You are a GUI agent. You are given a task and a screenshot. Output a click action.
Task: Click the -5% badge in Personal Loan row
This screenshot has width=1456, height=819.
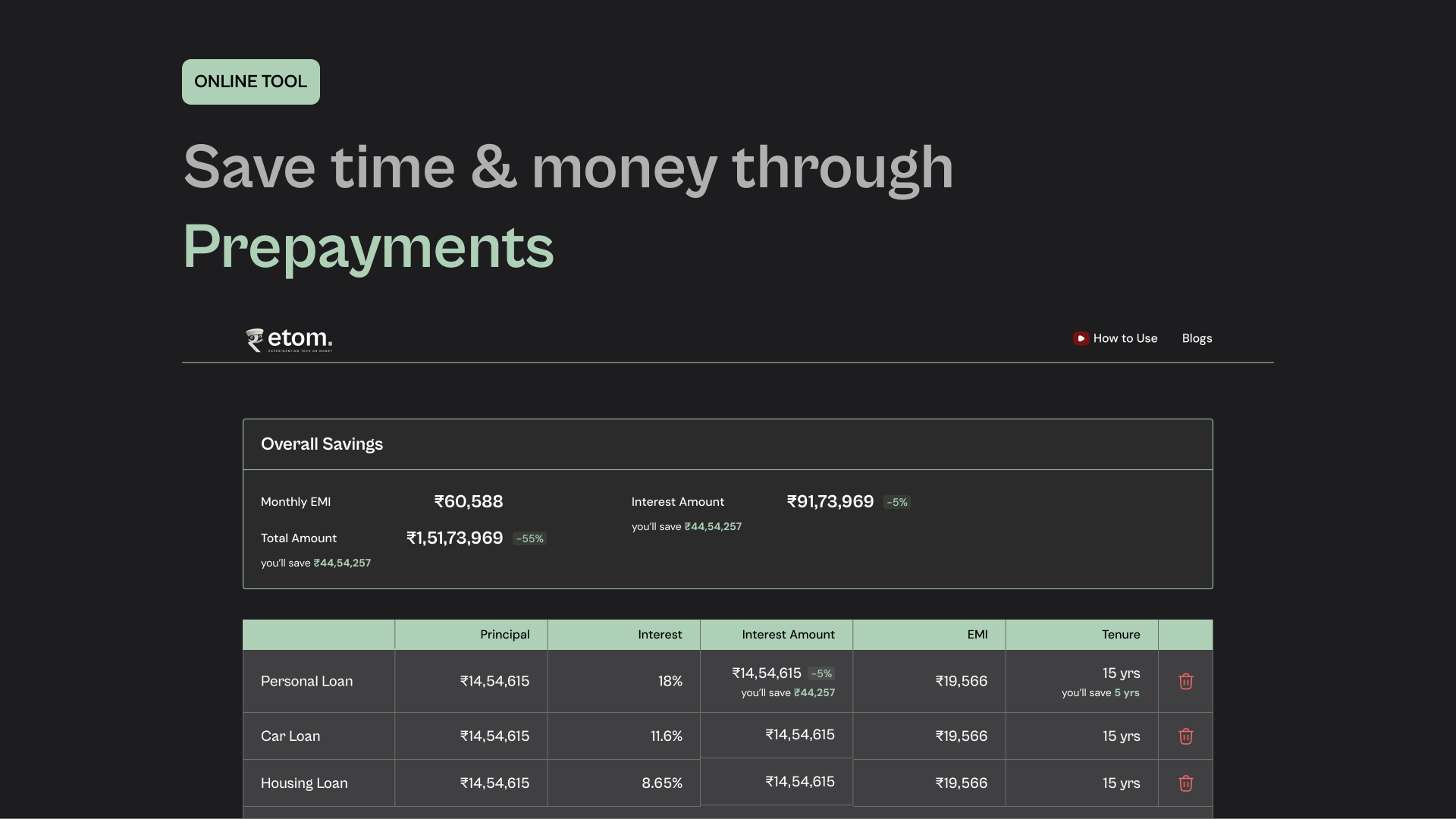(x=821, y=673)
